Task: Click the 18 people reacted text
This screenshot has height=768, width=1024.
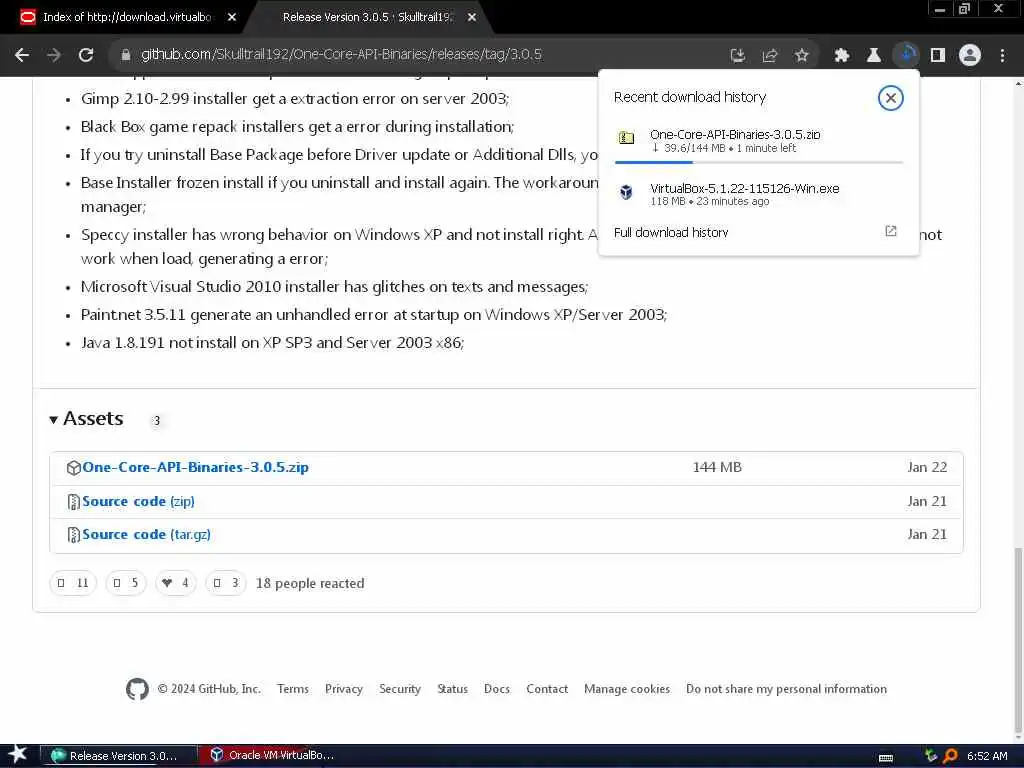Action: [310, 584]
